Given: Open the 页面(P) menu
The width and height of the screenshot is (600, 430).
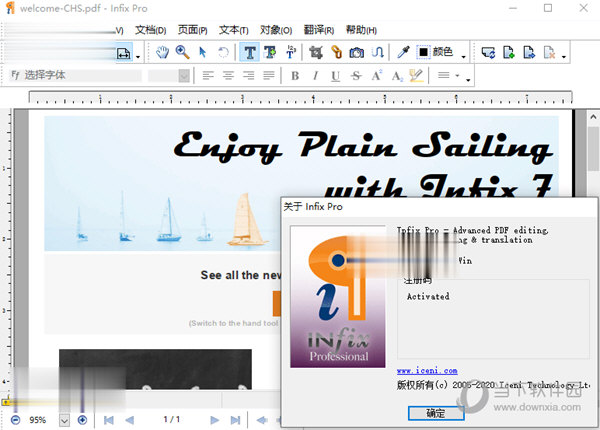Looking at the screenshot, I should coord(192,30).
